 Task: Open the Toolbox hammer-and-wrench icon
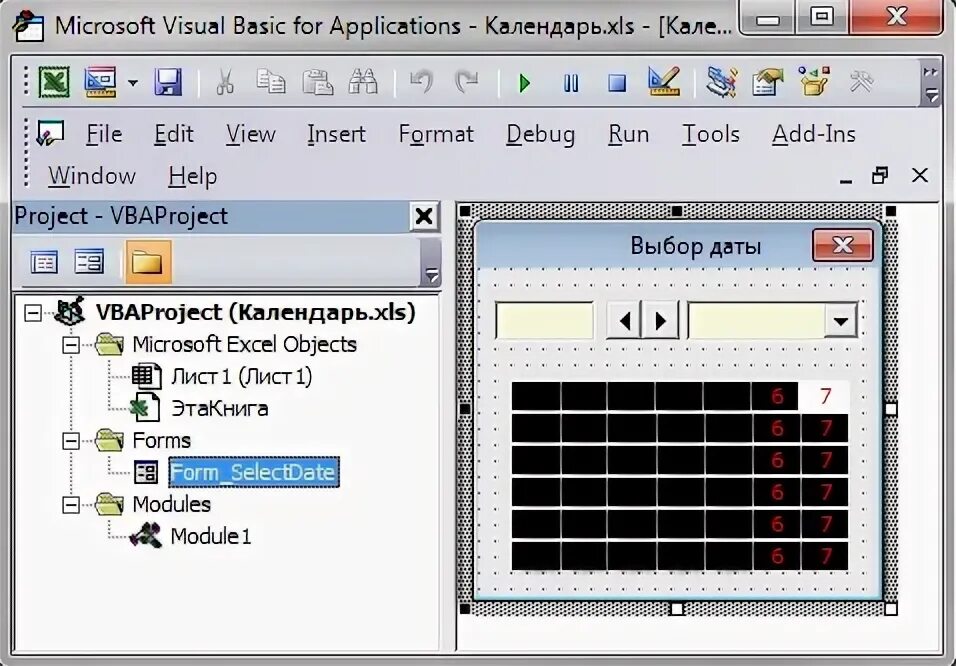pyautogui.click(x=861, y=82)
